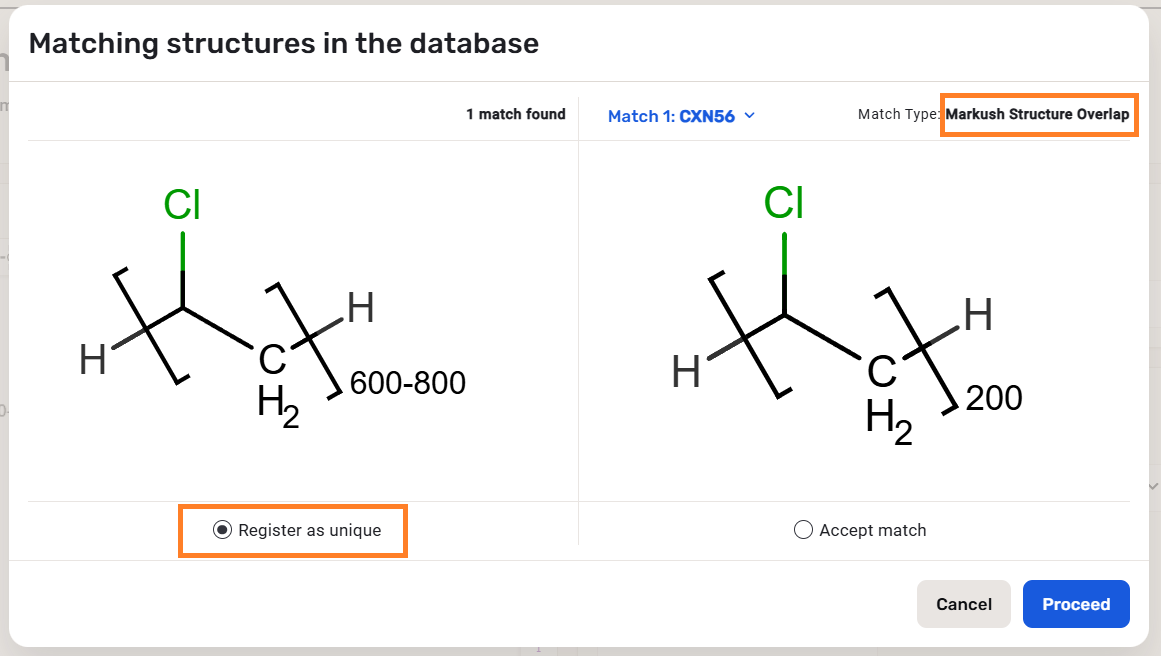Click the Markush Structure Overlap match type
The image size is (1161, 656).
point(1037,115)
